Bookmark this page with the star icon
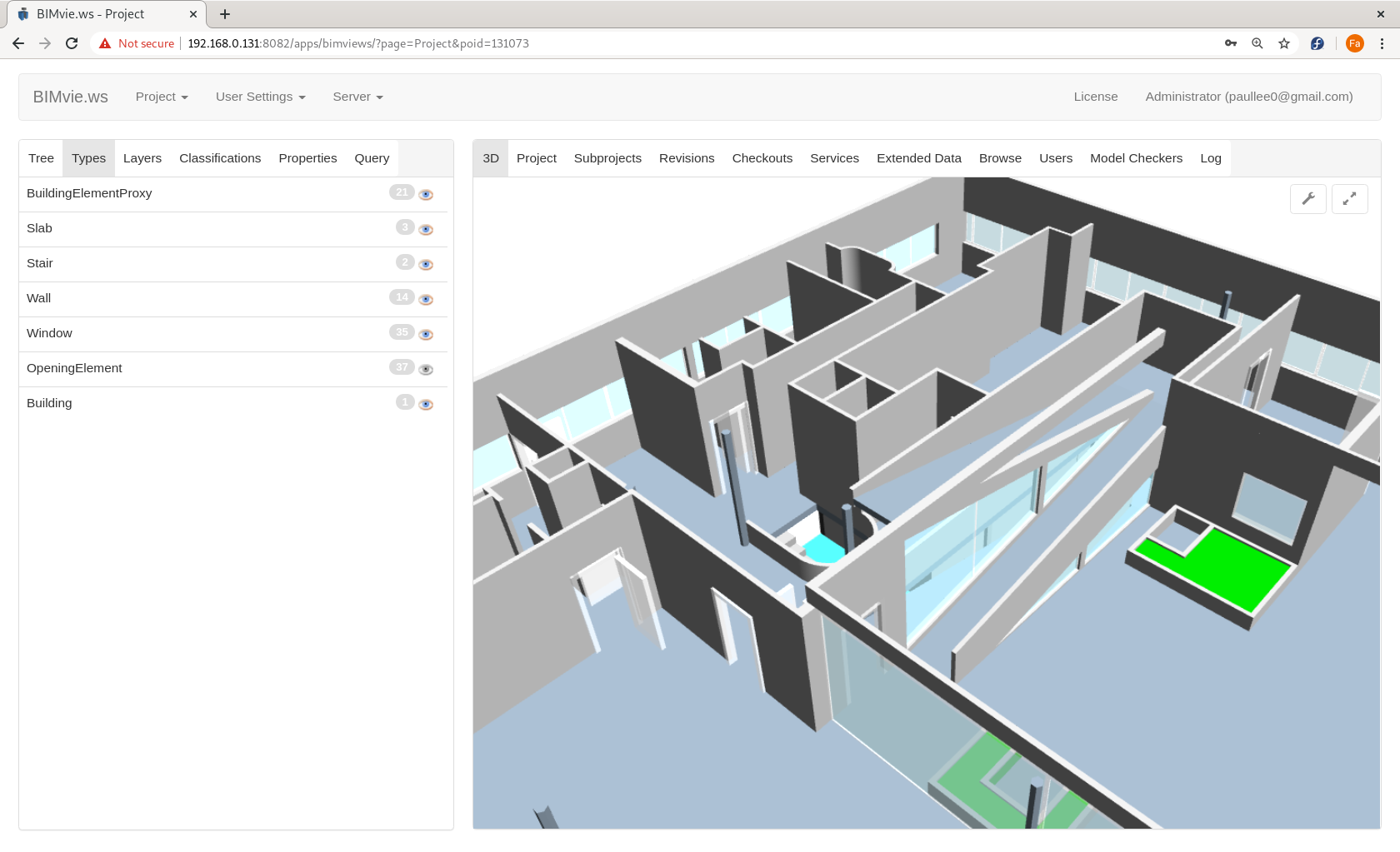 point(1284,43)
